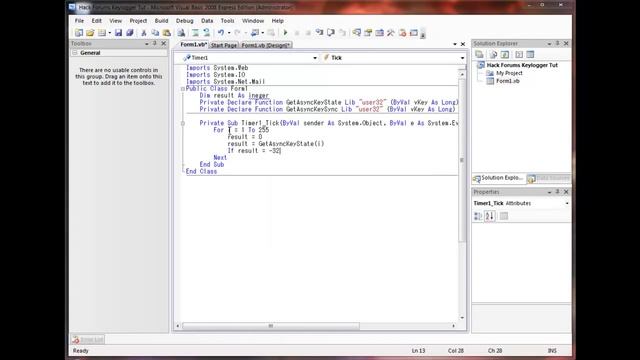Cut selection using the scissors icon

pos(144,33)
